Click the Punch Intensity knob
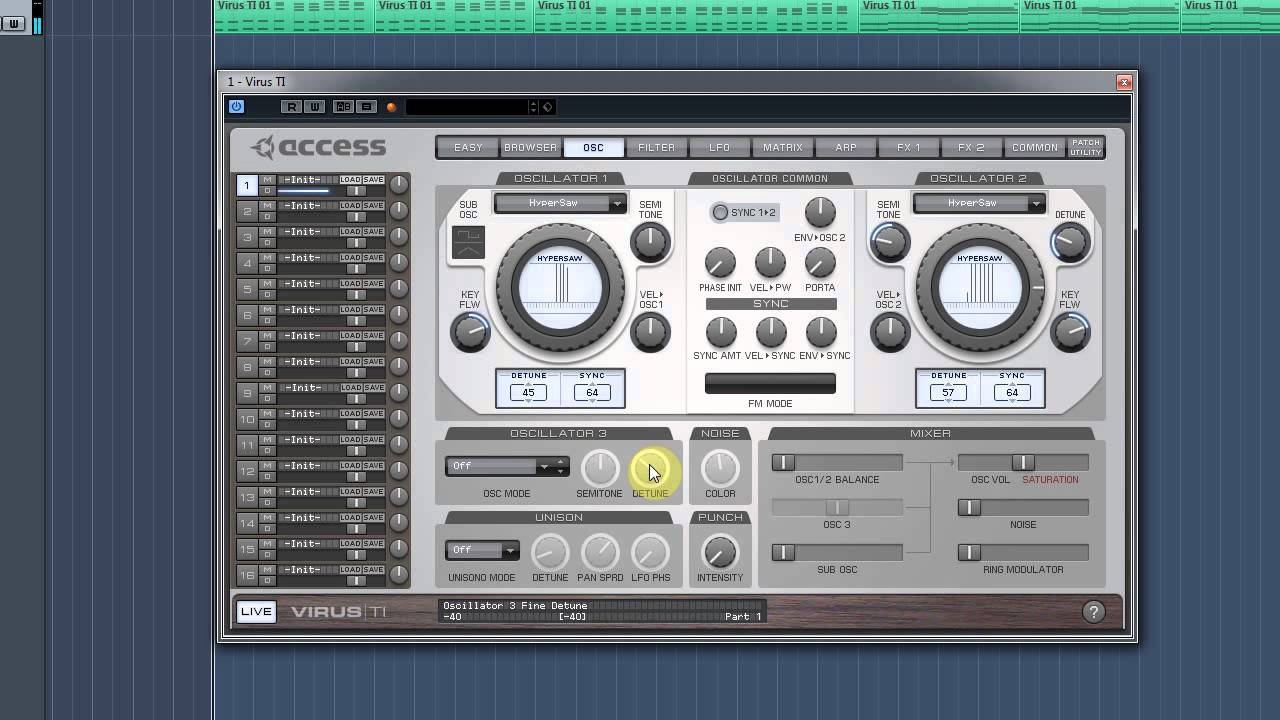This screenshot has height=720, width=1280. click(x=720, y=552)
